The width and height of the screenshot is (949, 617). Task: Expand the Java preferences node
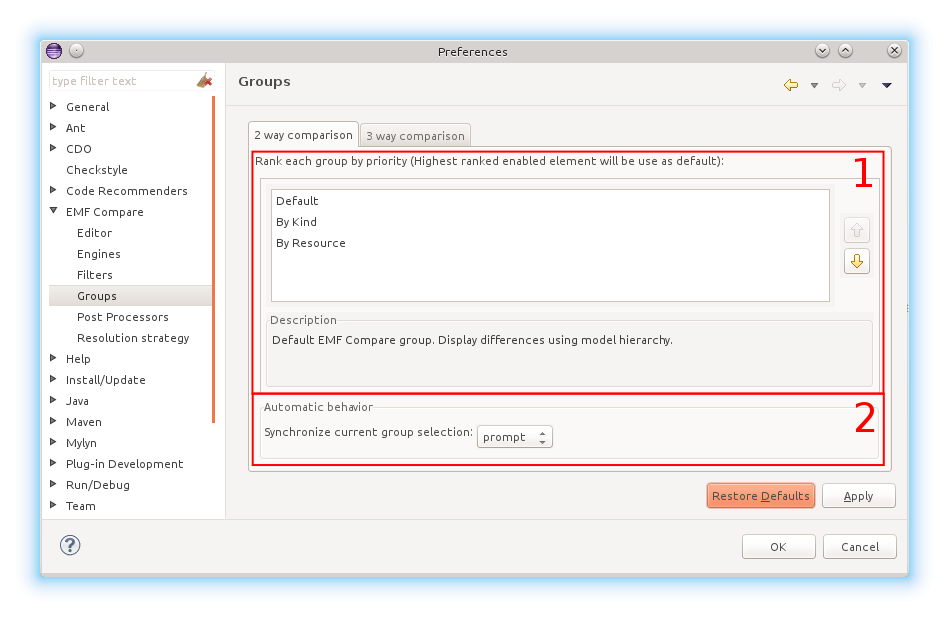(54, 400)
